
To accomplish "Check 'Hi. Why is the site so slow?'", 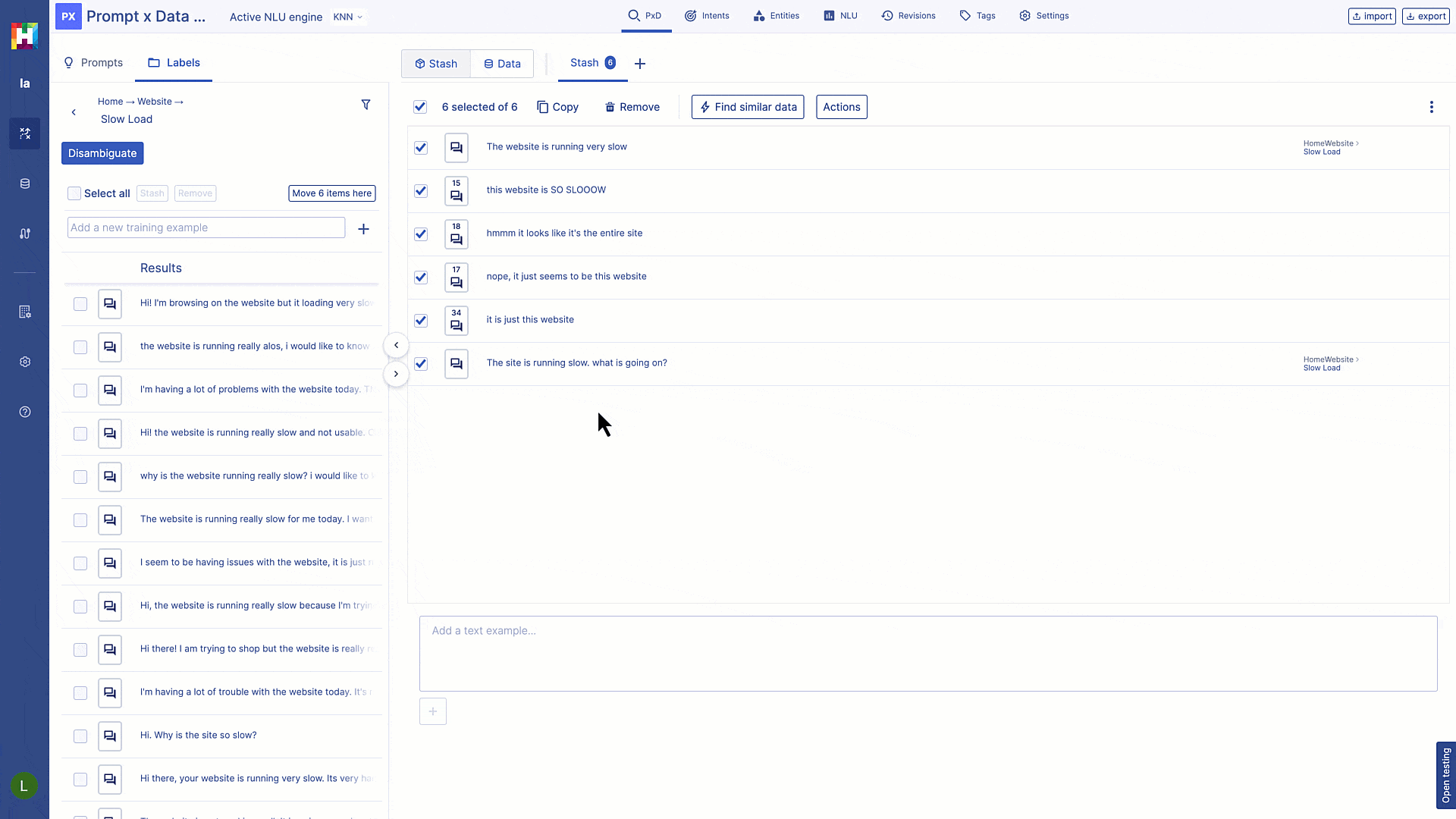I will (80, 736).
